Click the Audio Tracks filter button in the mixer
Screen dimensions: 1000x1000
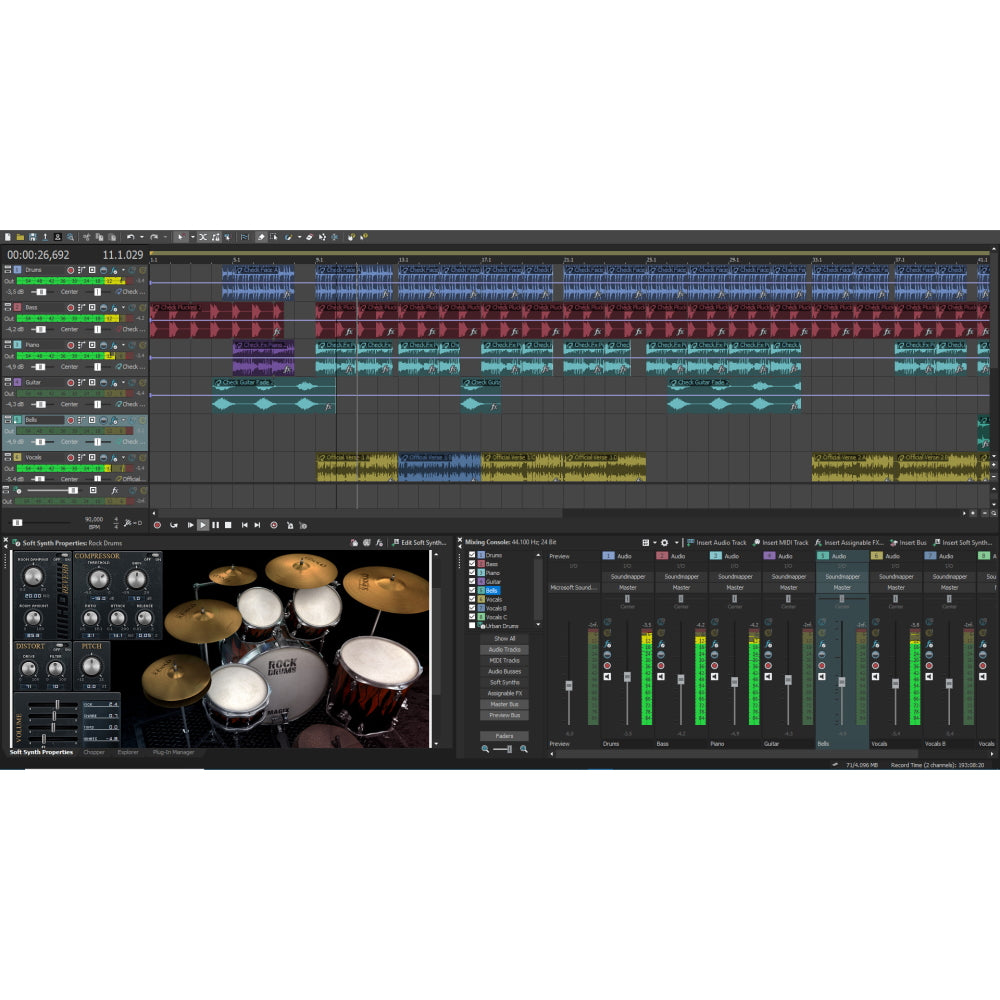tap(504, 650)
